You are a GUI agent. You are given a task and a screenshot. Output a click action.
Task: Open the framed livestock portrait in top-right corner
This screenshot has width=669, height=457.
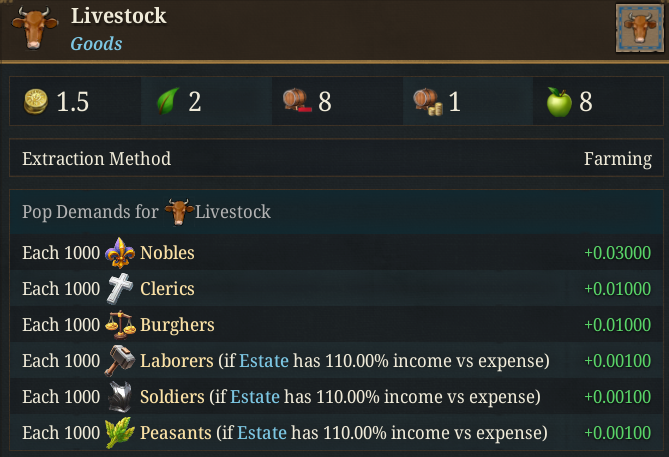click(x=638, y=27)
